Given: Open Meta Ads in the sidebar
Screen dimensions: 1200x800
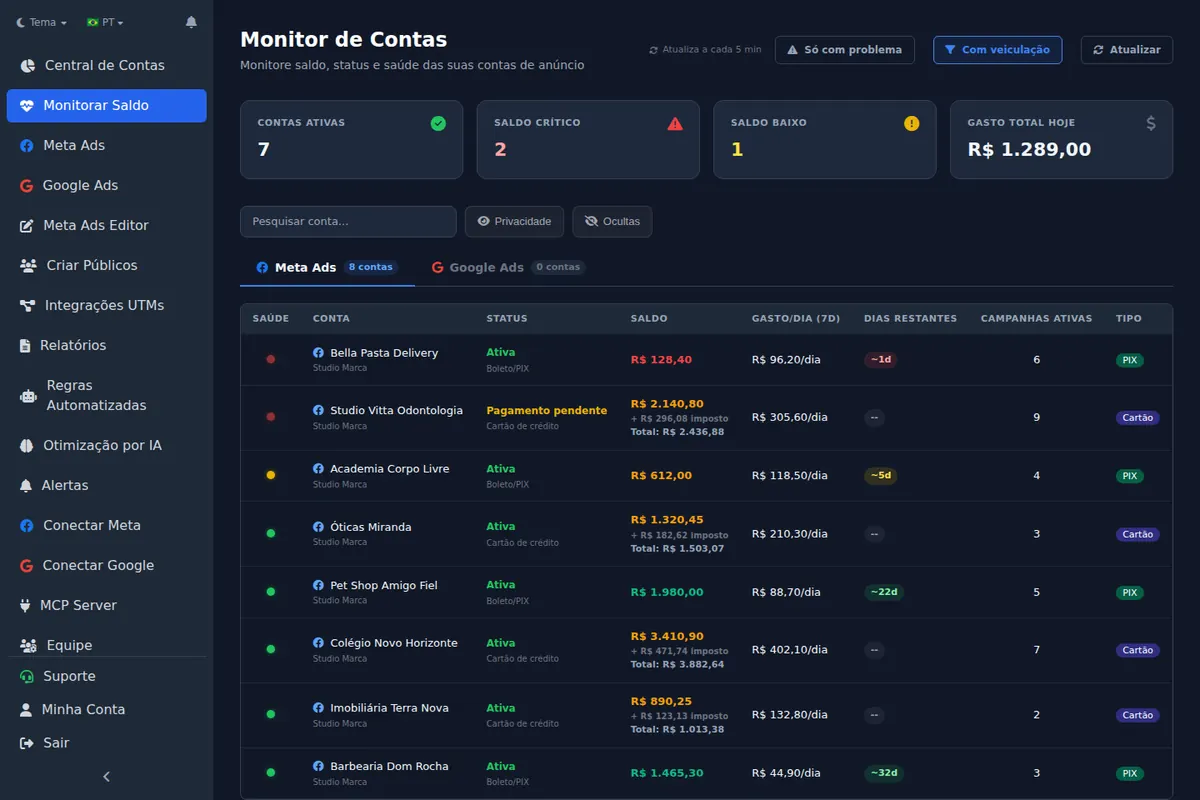Looking at the screenshot, I should (107, 145).
